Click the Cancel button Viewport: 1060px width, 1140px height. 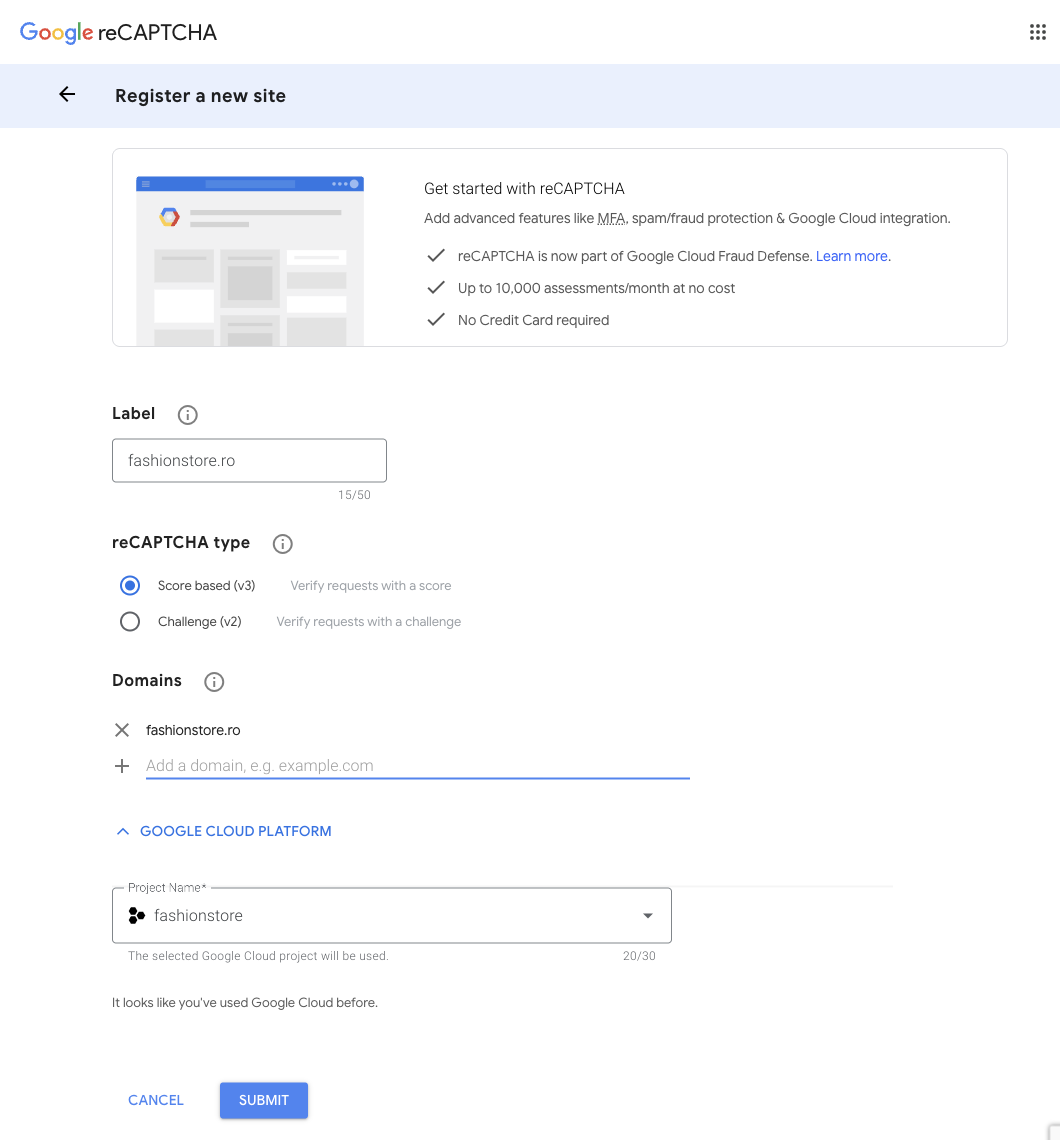point(156,1100)
